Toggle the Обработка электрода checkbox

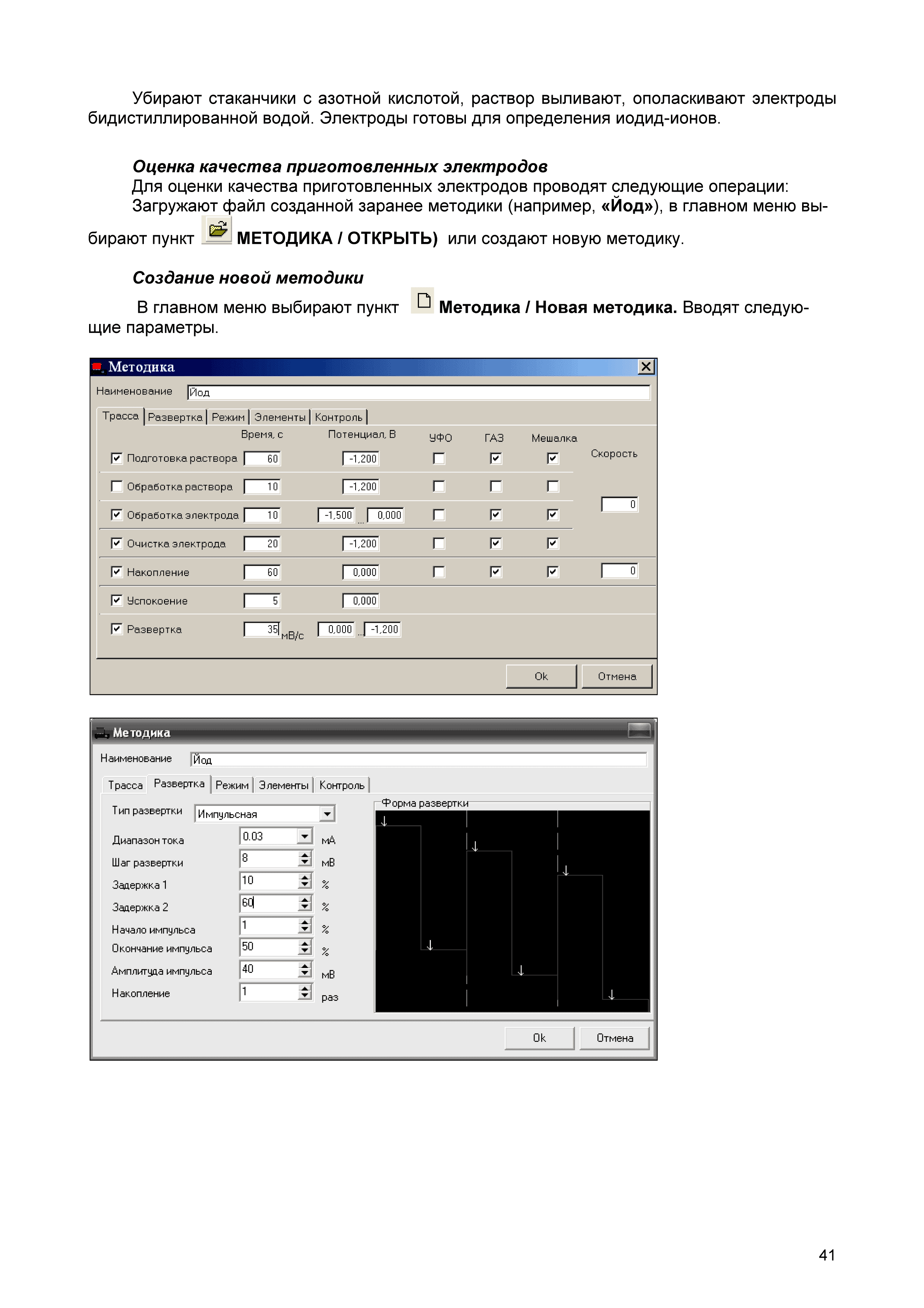117,515
